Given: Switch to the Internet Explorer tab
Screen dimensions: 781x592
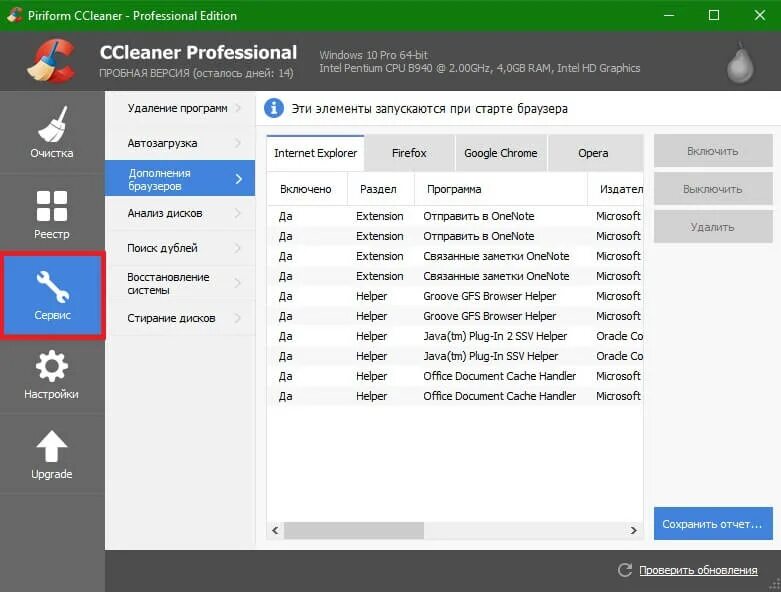Looking at the screenshot, I should pyautogui.click(x=315, y=153).
